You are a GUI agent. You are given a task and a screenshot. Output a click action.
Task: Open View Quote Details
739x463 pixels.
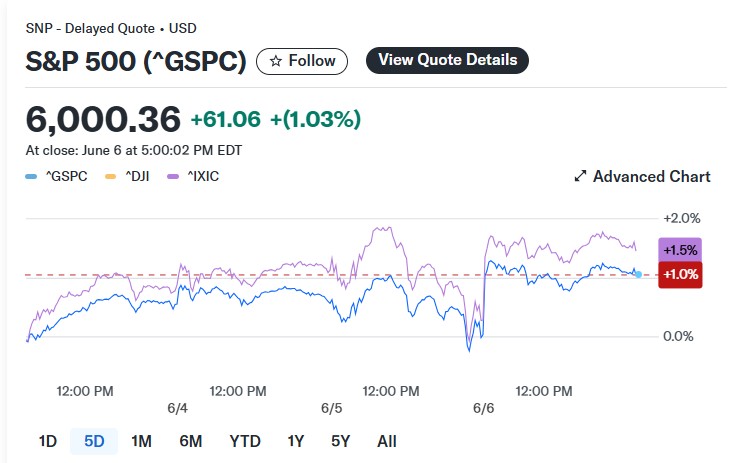(x=447, y=60)
